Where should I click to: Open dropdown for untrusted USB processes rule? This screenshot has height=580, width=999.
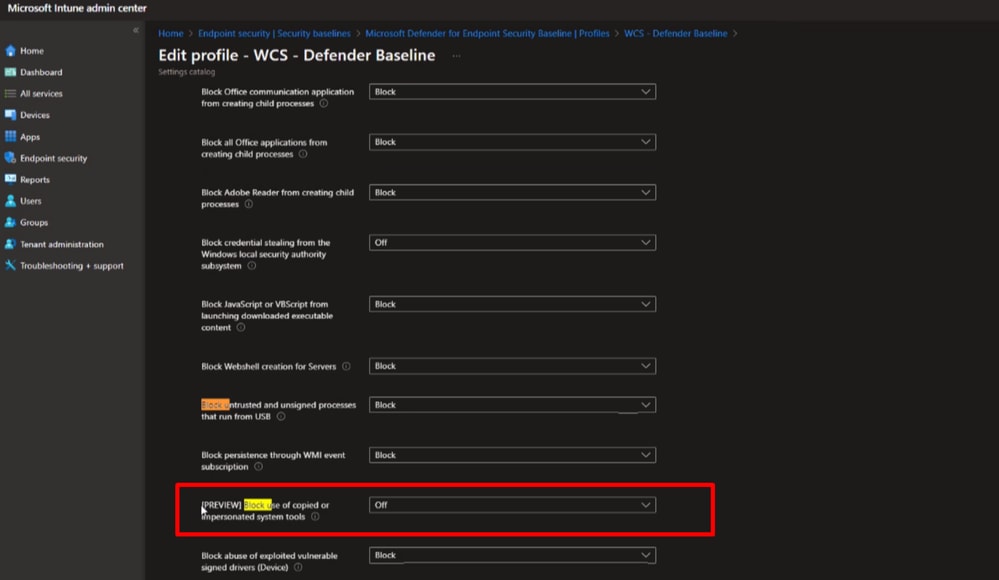512,405
